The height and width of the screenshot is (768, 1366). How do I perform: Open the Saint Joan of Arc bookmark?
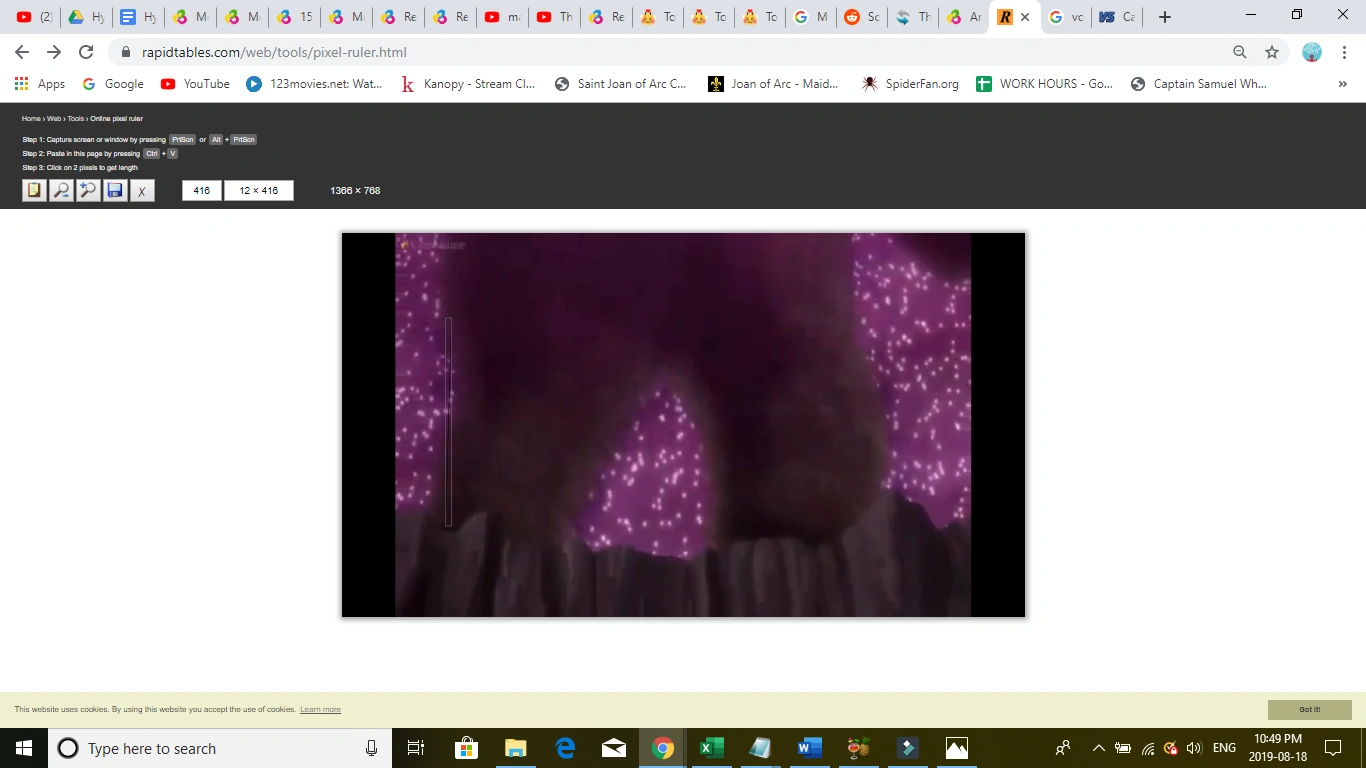pyautogui.click(x=621, y=84)
